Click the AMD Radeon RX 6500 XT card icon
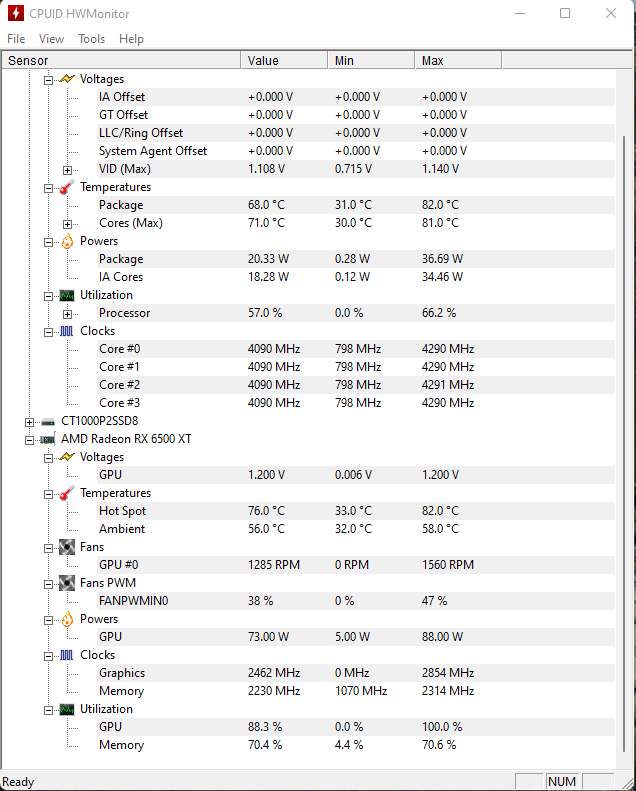Screen dimensions: 636x791 coord(47,439)
